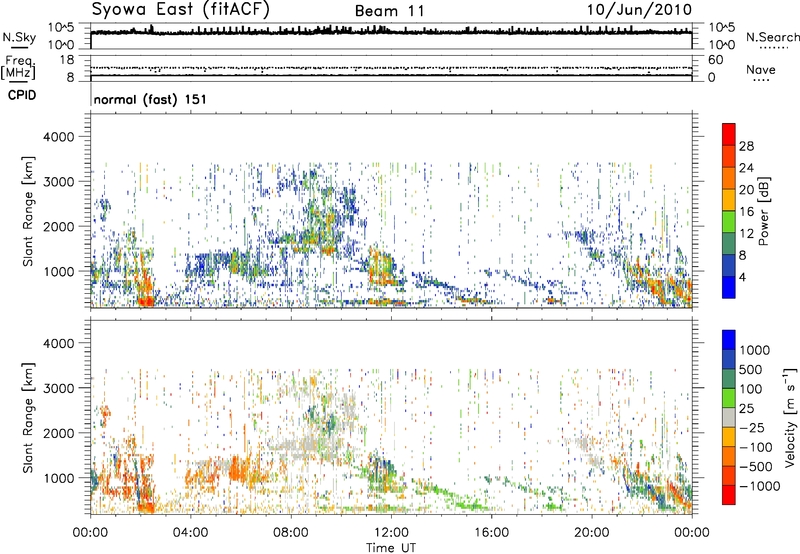
Task: Click the '28' tick on the Power colorbar
Action: point(746,146)
